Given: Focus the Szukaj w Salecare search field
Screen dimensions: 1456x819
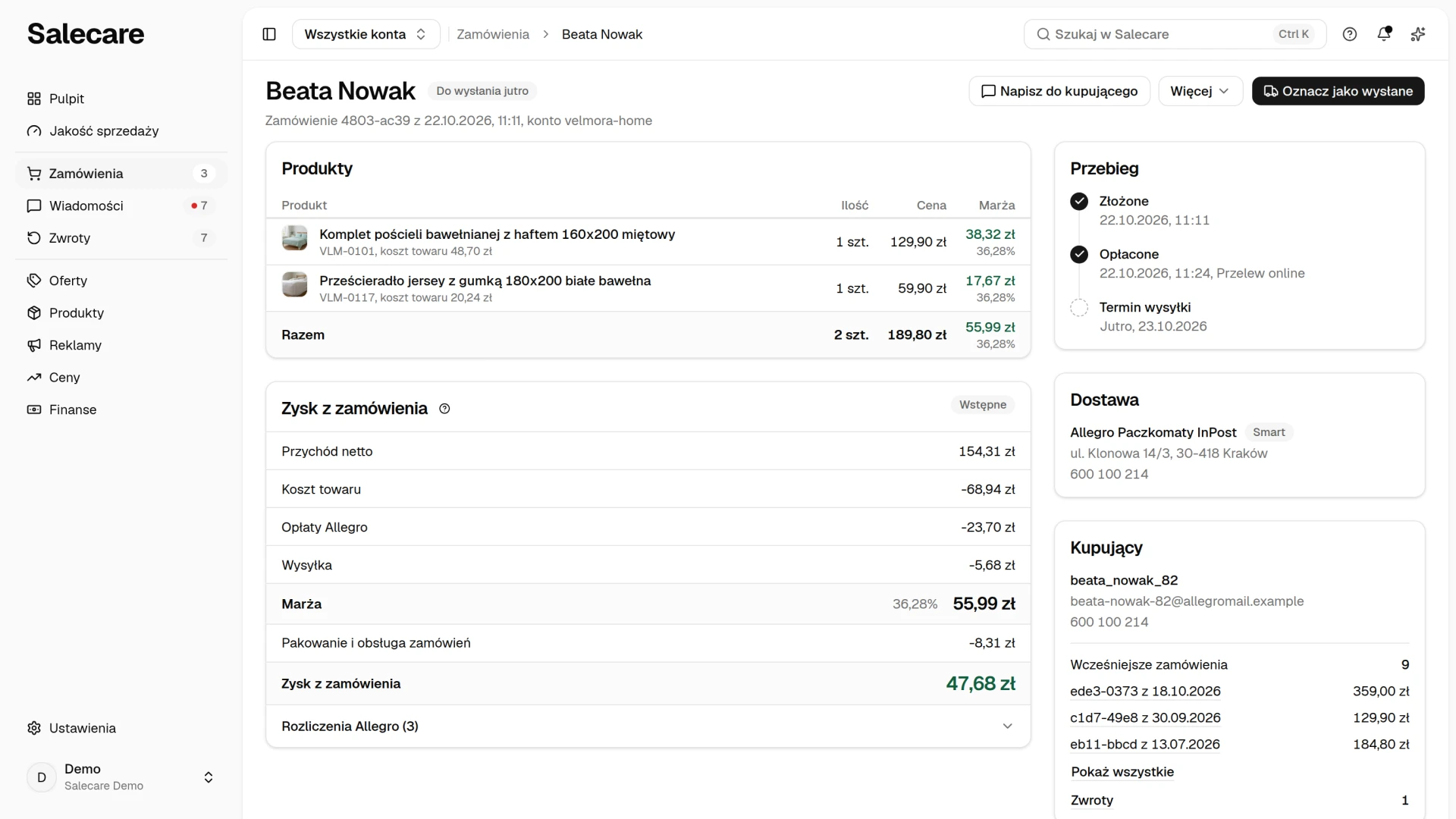Looking at the screenshot, I should point(1175,34).
